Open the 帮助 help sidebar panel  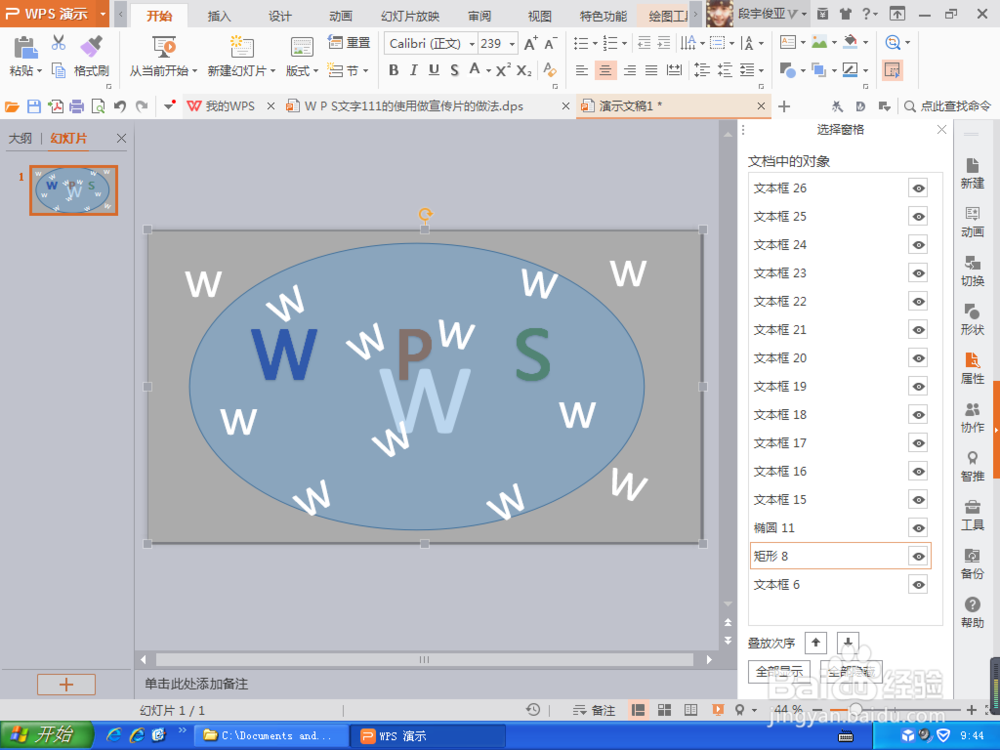[972, 612]
